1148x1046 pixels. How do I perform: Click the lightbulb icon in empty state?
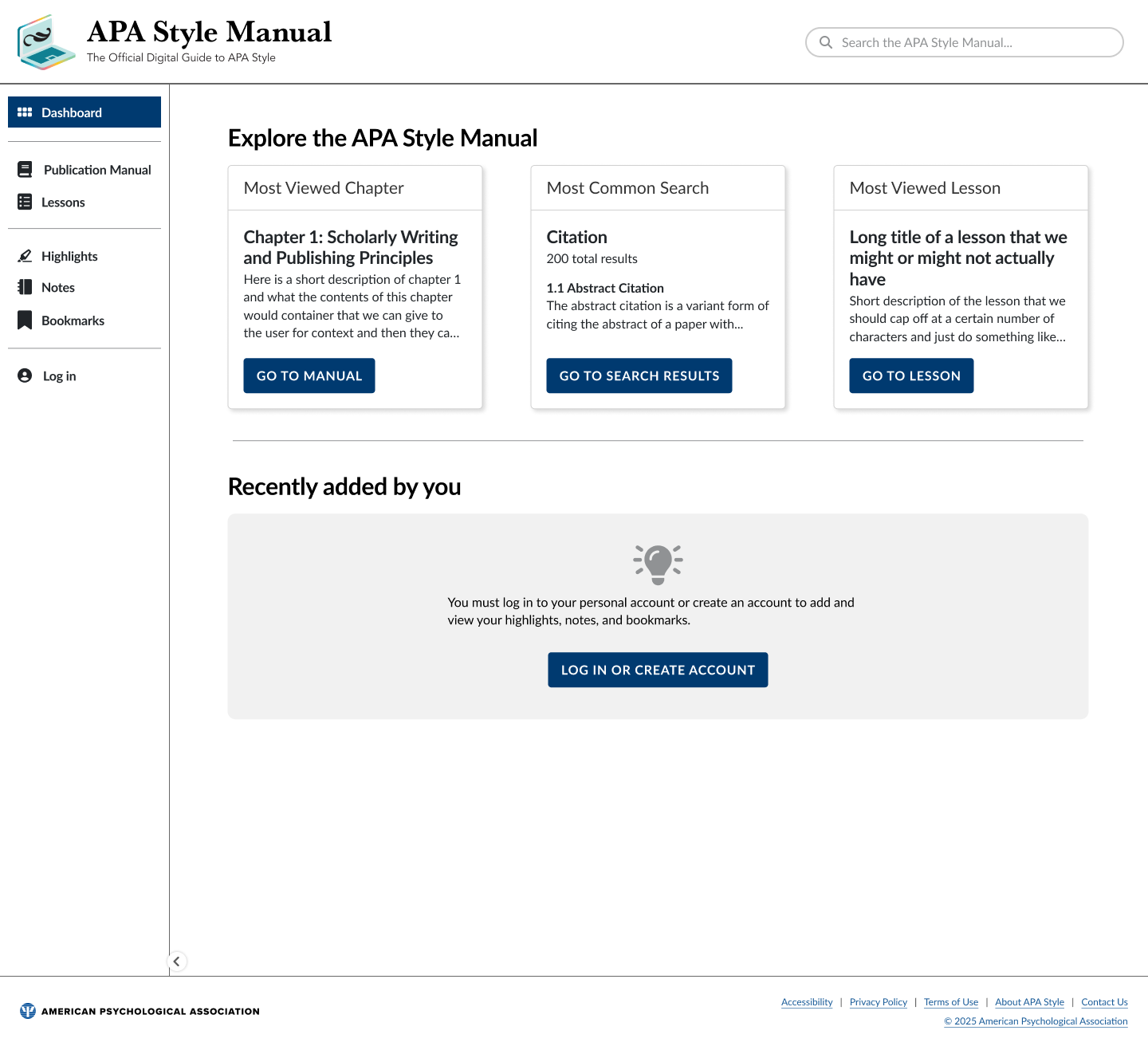(x=658, y=564)
